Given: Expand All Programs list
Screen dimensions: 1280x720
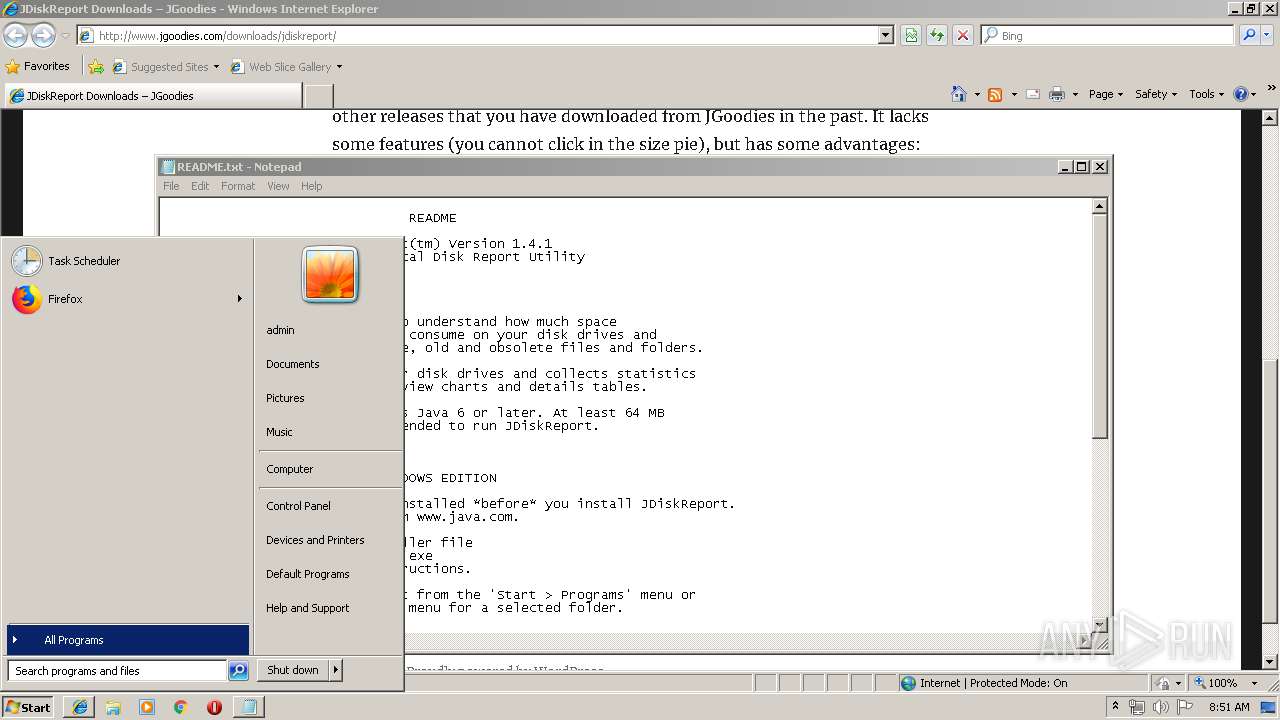Looking at the screenshot, I should (127, 640).
